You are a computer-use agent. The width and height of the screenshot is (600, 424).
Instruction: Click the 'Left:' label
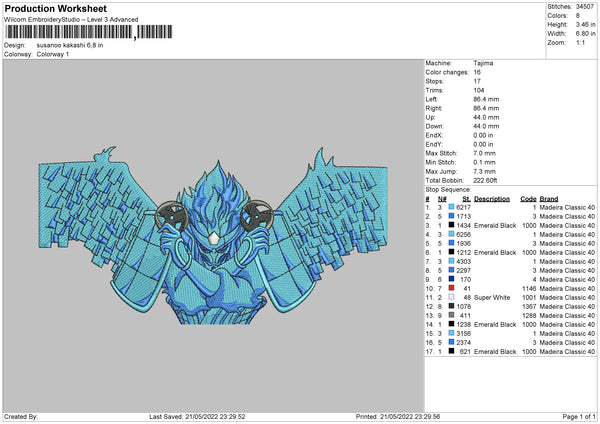pyautogui.click(x=431, y=99)
